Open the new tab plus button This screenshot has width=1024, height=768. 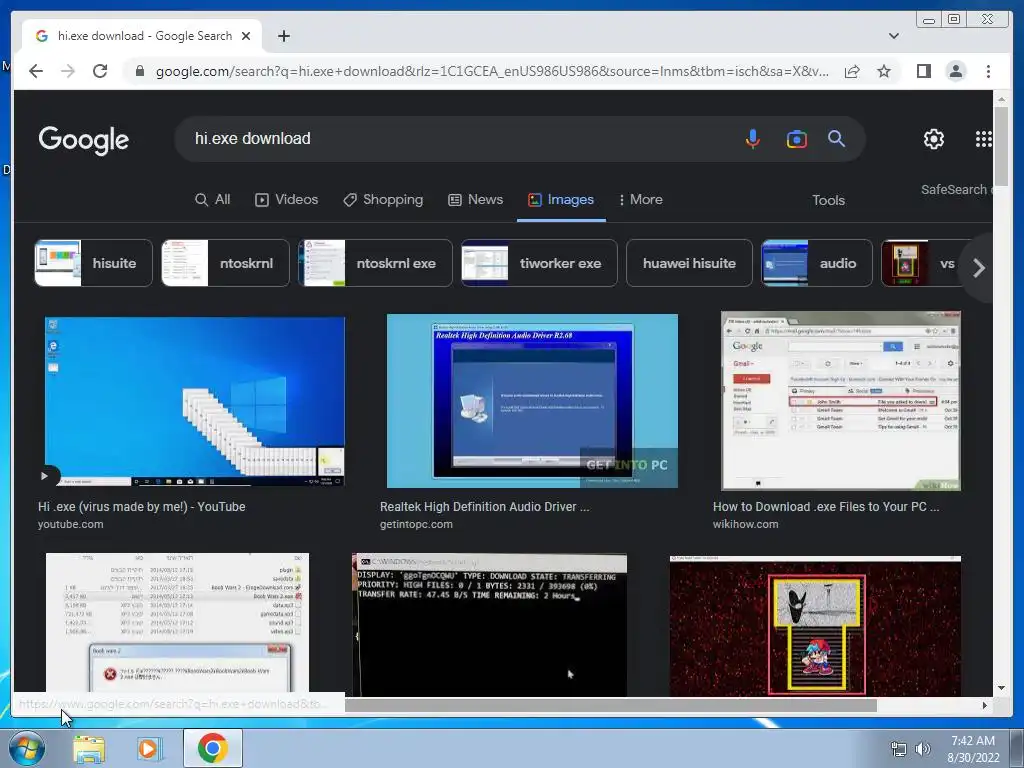[x=283, y=36]
